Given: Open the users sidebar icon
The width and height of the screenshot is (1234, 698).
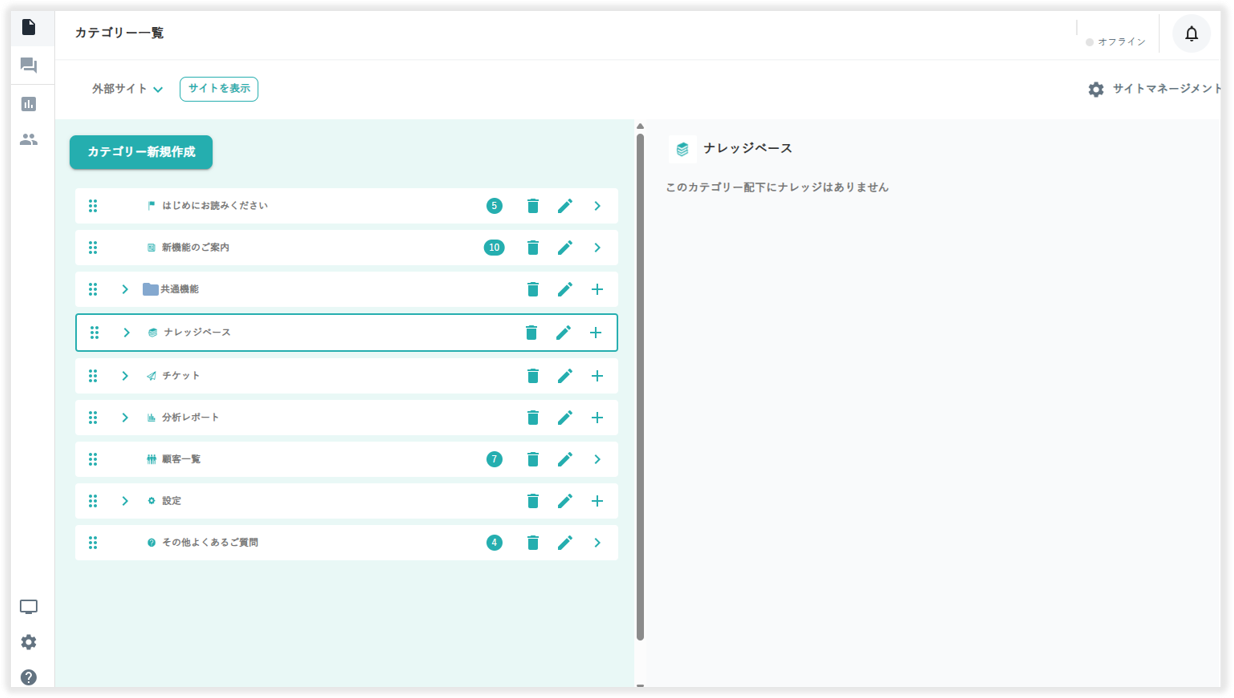Looking at the screenshot, I should point(28,140).
